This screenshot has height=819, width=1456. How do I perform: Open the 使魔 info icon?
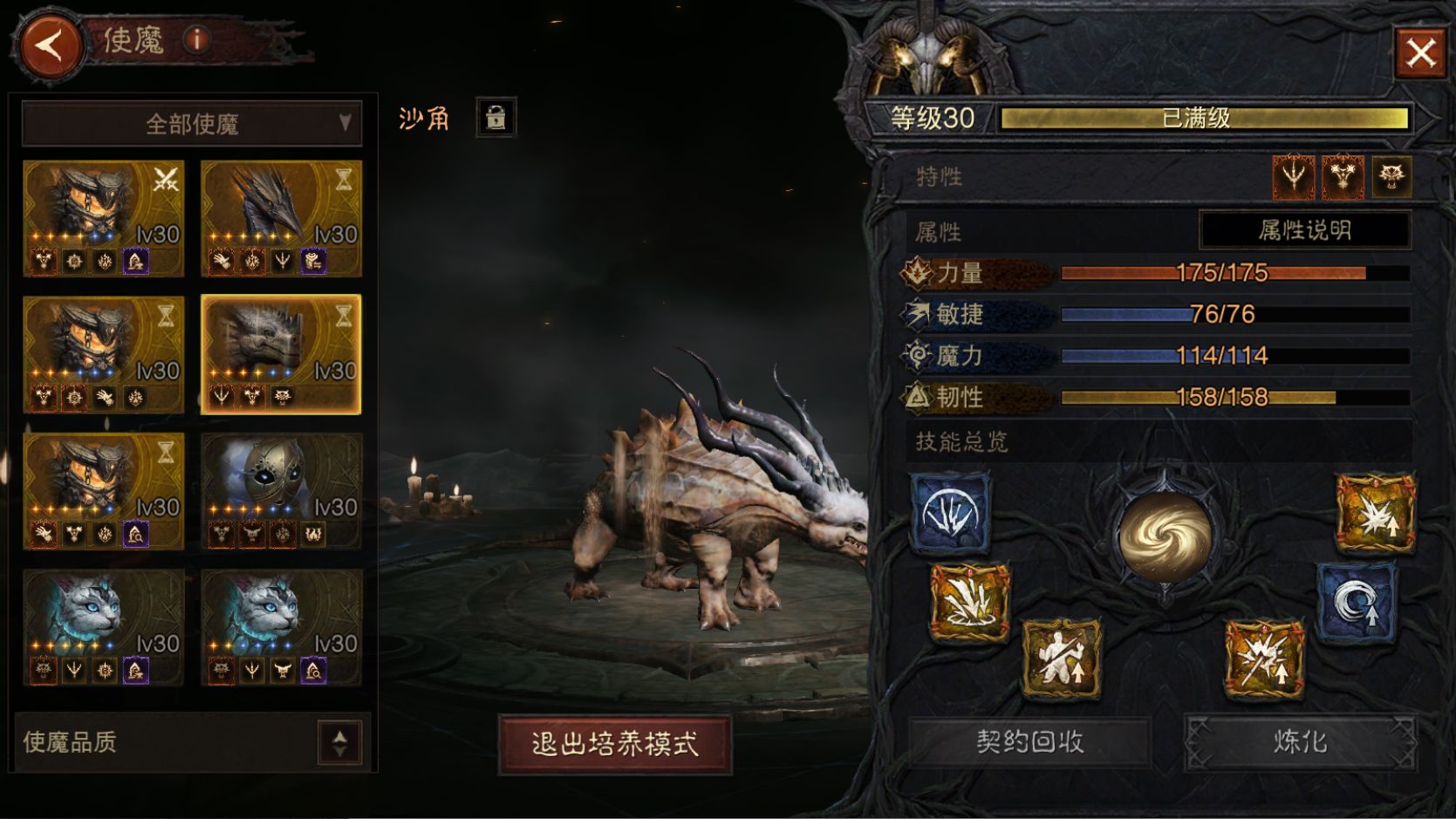(197, 40)
